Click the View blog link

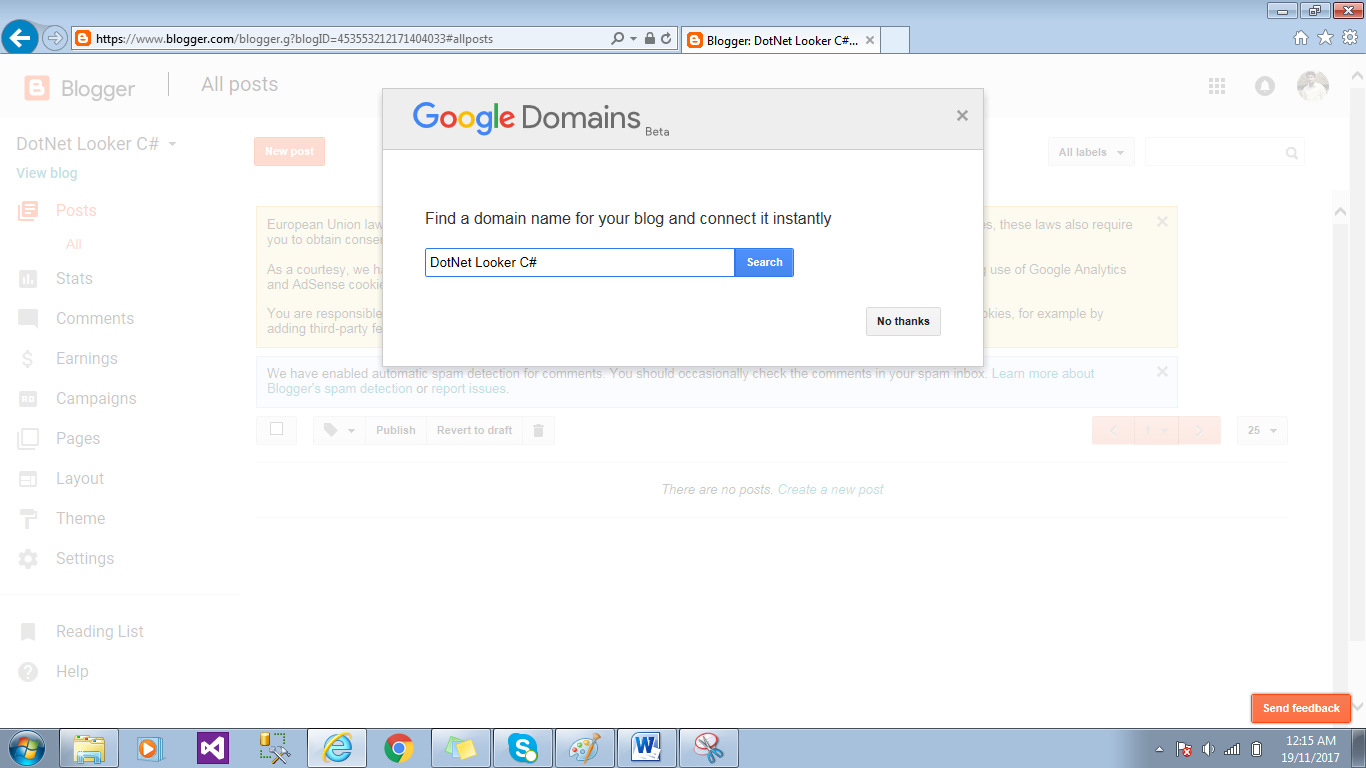pyautogui.click(x=47, y=173)
